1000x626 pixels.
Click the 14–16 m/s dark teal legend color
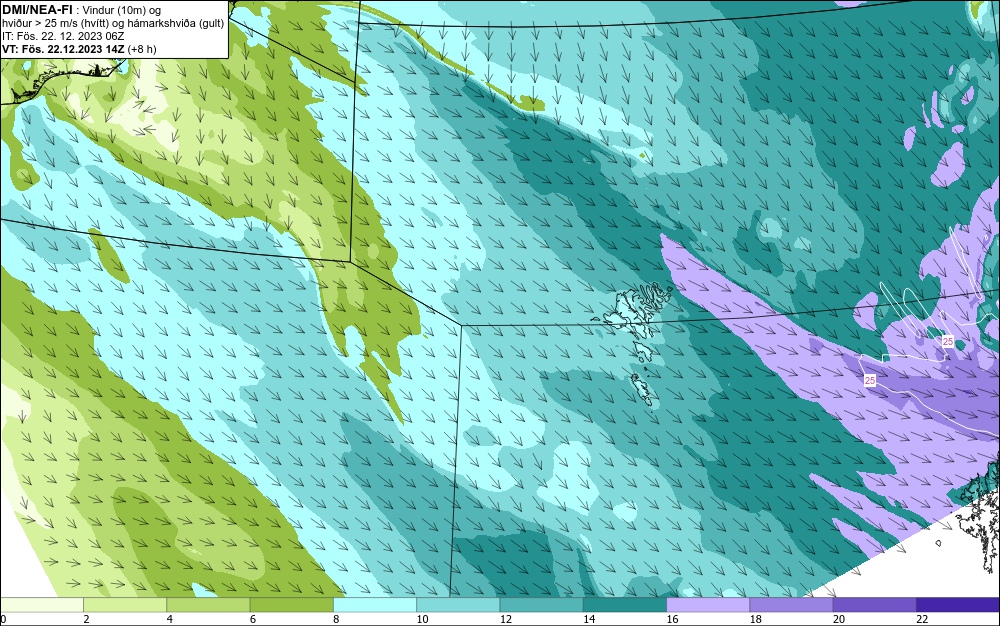625,604
